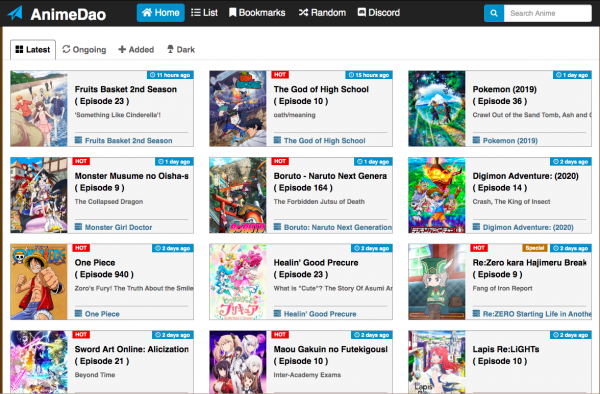This screenshot has width=600, height=394.
Task: Open Healin' Good Precure Episode 23 title
Action: (x=316, y=269)
